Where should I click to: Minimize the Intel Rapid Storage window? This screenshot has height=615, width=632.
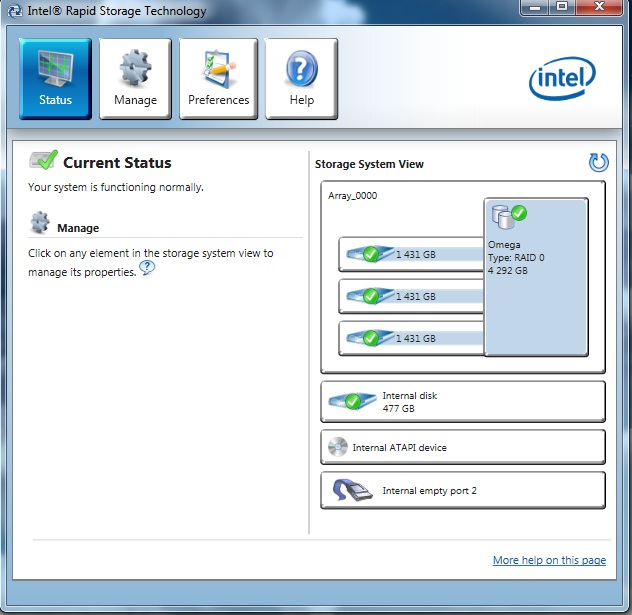click(535, 7)
